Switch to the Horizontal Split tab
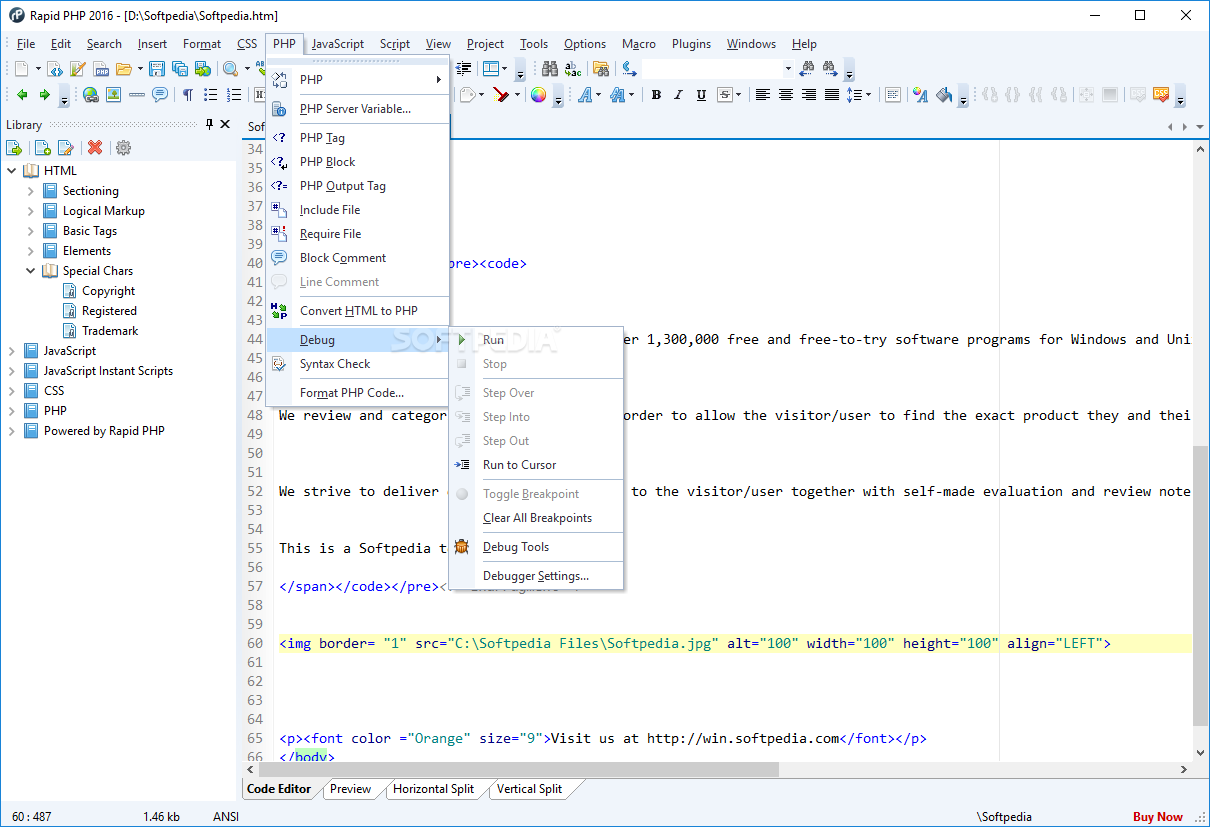This screenshot has width=1210, height=827. point(433,789)
